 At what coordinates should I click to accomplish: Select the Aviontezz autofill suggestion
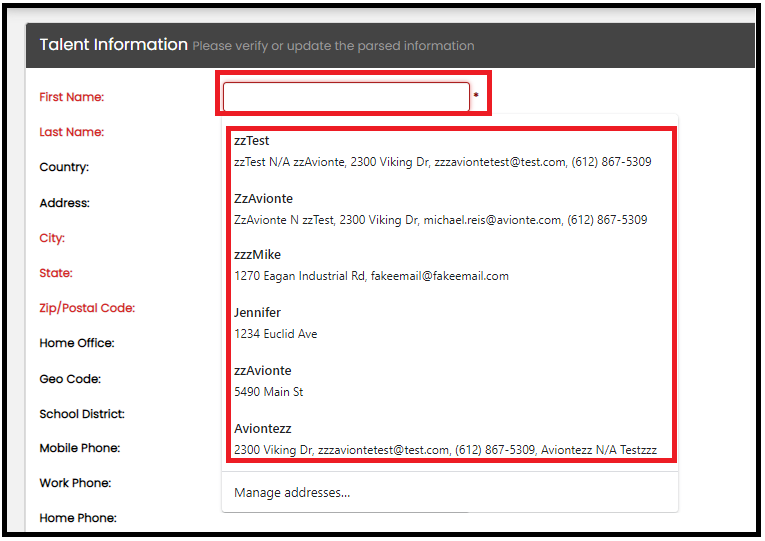tap(445, 439)
